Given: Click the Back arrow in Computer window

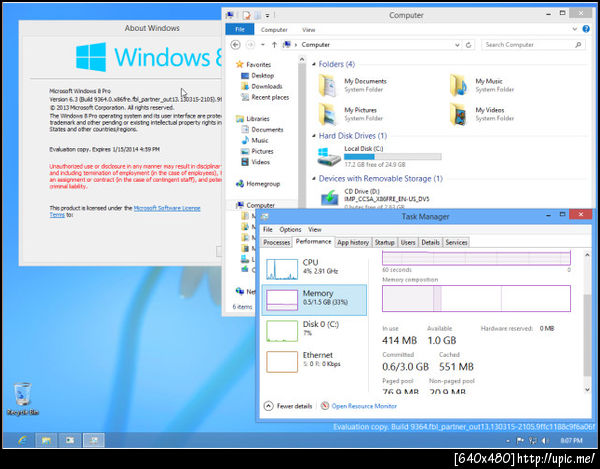Looking at the screenshot, I should [235, 45].
